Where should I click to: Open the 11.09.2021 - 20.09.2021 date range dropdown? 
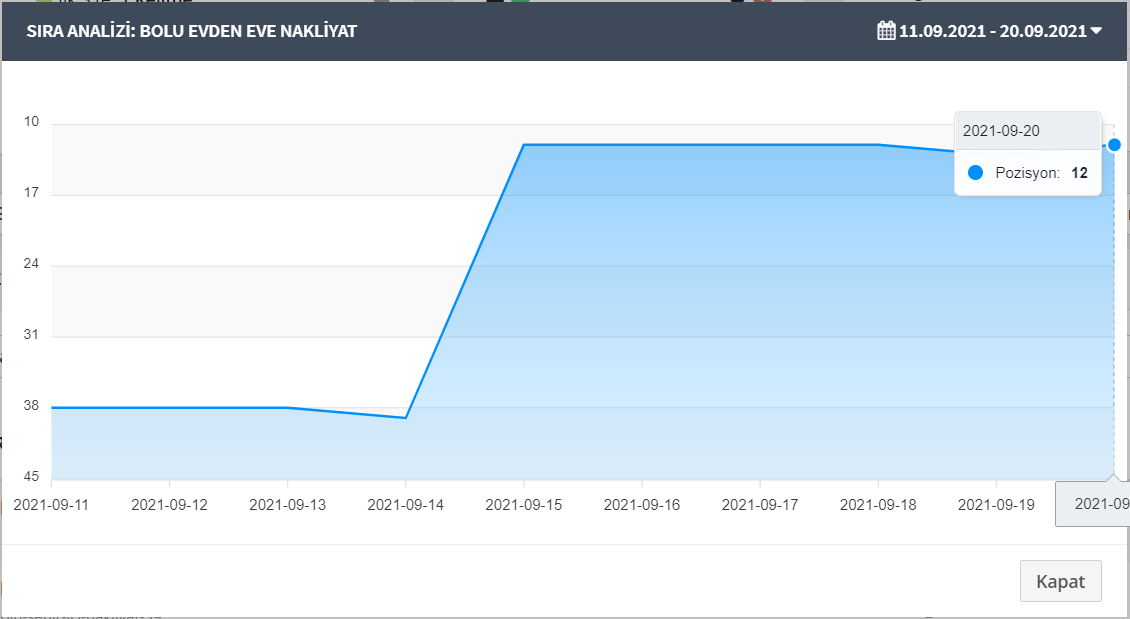pyautogui.click(x=989, y=31)
